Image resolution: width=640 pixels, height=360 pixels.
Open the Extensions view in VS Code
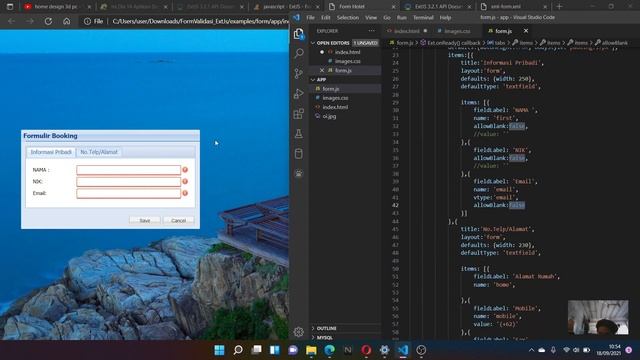299,113
